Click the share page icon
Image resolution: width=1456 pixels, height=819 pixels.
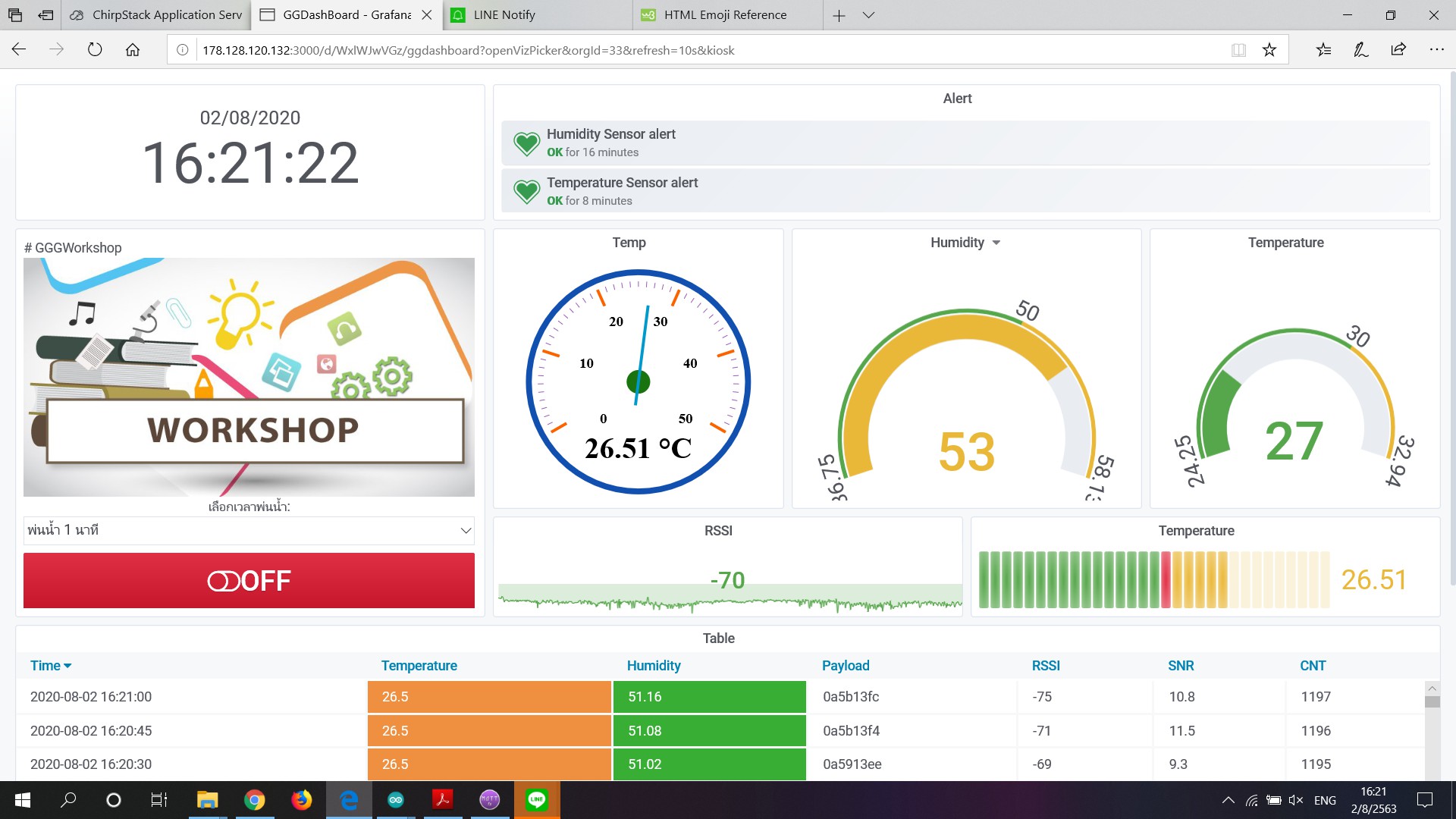pyautogui.click(x=1398, y=50)
